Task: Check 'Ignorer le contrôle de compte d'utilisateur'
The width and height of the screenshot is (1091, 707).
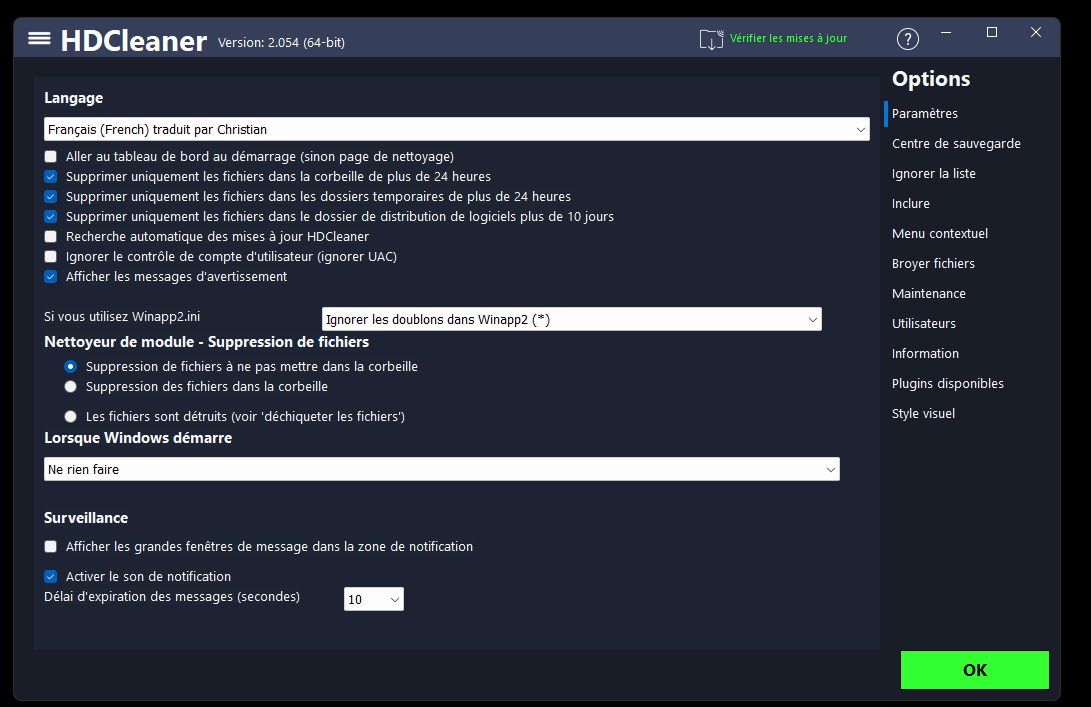Action: [x=51, y=257]
